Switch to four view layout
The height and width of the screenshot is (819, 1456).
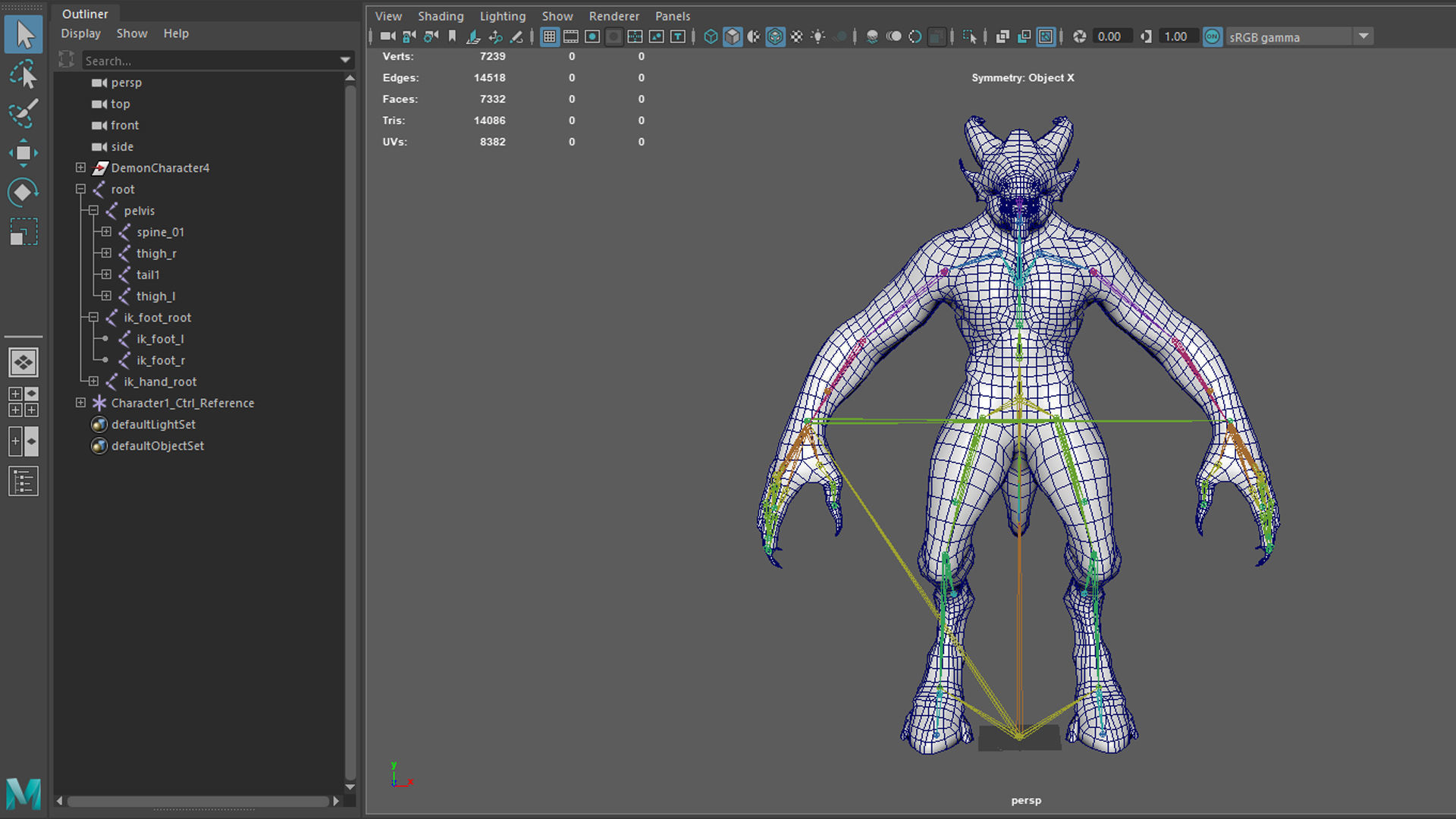(x=24, y=402)
